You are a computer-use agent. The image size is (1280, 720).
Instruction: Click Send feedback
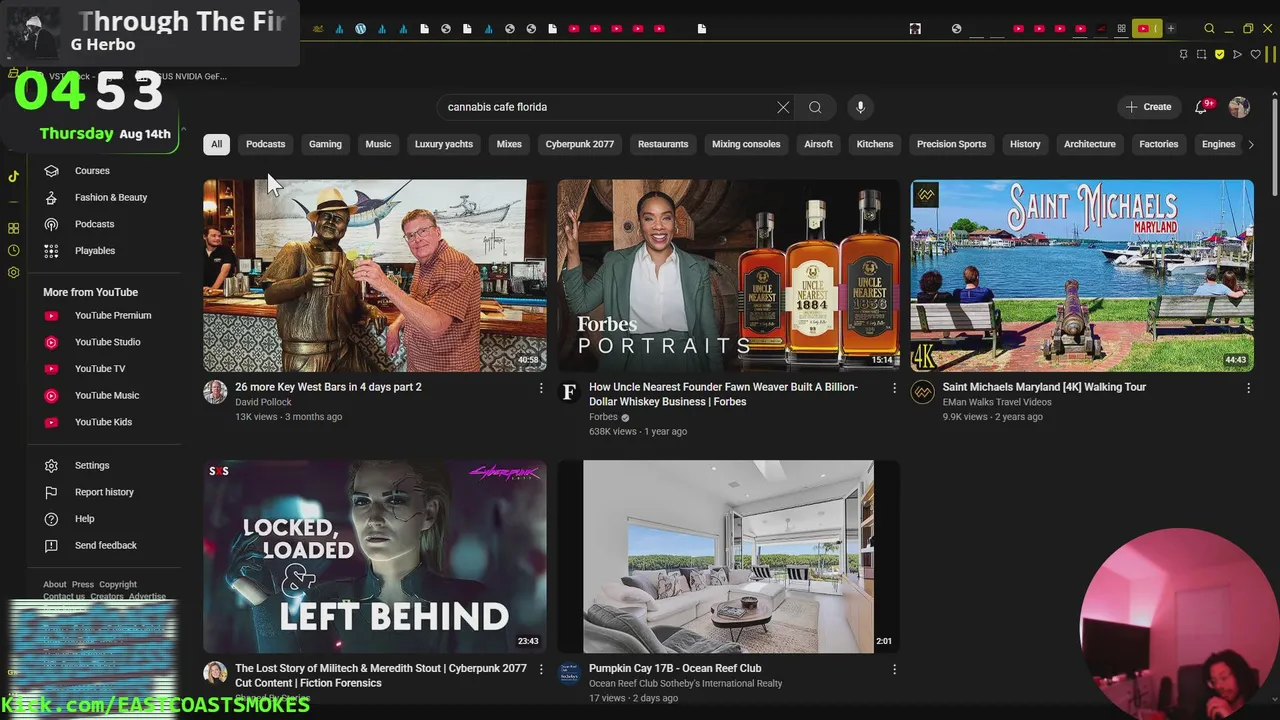[x=105, y=546]
